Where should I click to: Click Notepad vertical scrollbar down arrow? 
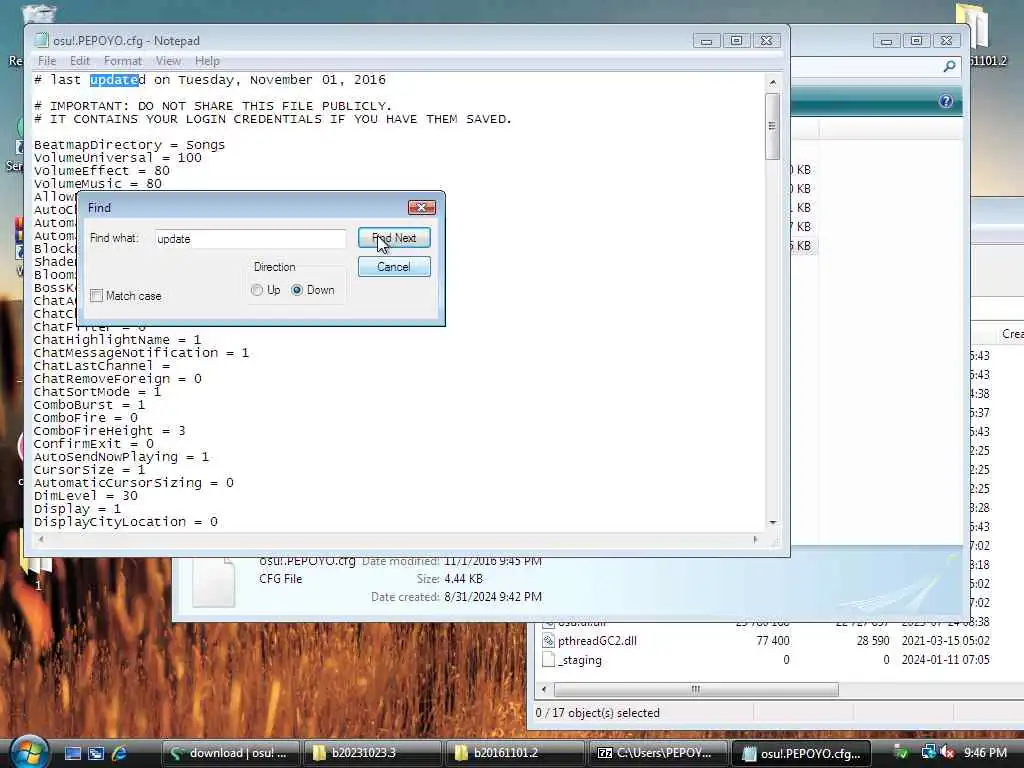click(x=773, y=522)
